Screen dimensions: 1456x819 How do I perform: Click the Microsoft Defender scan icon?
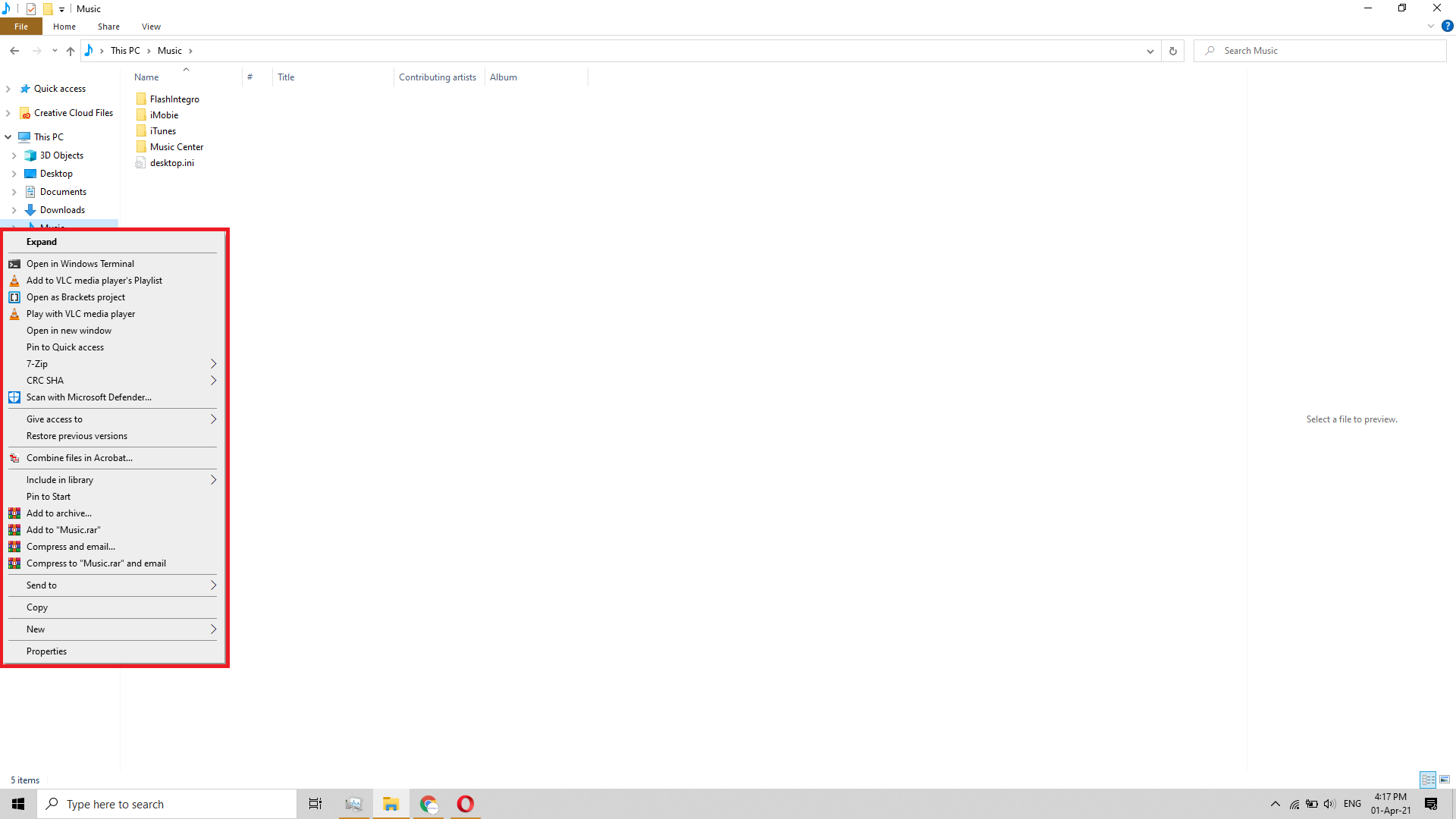(13, 397)
